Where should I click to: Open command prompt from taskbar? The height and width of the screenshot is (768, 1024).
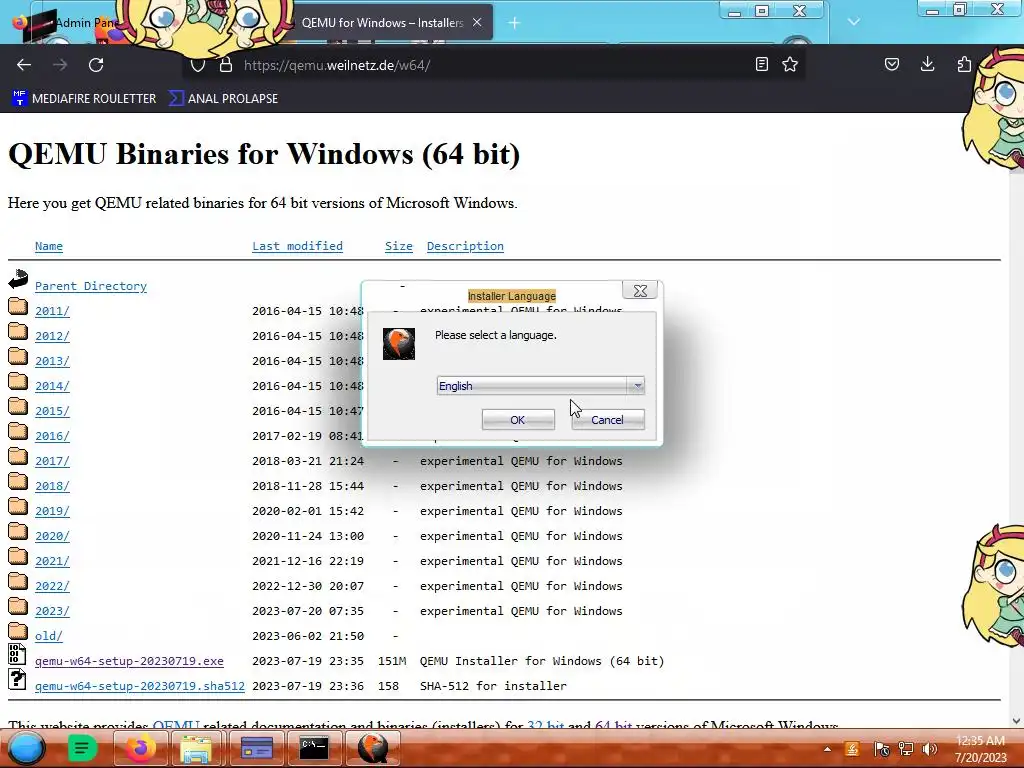coord(314,748)
